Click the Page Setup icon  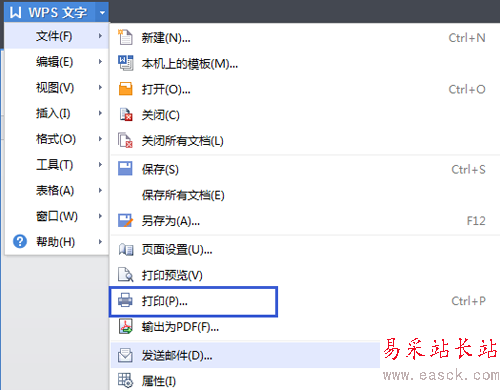tap(126, 249)
